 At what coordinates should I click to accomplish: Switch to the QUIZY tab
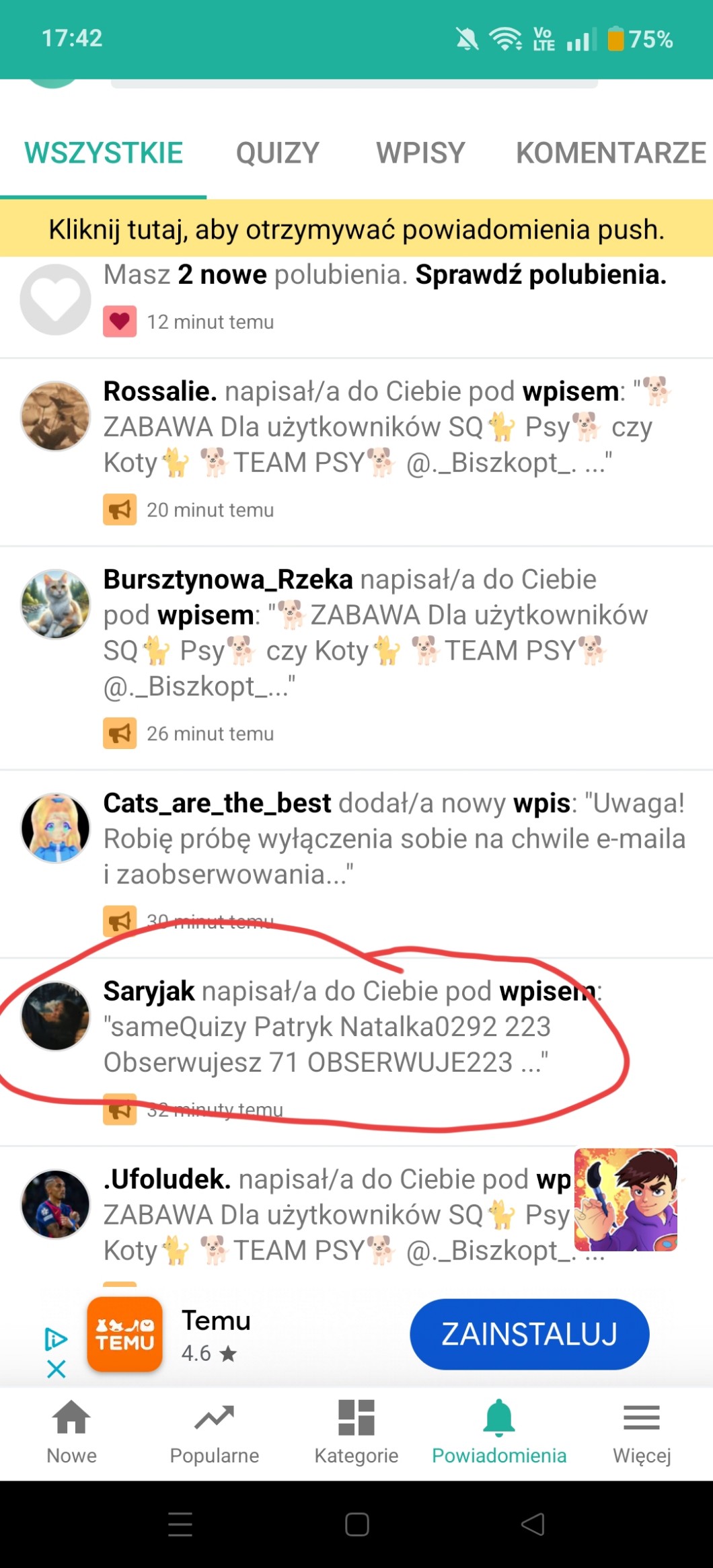click(x=278, y=153)
